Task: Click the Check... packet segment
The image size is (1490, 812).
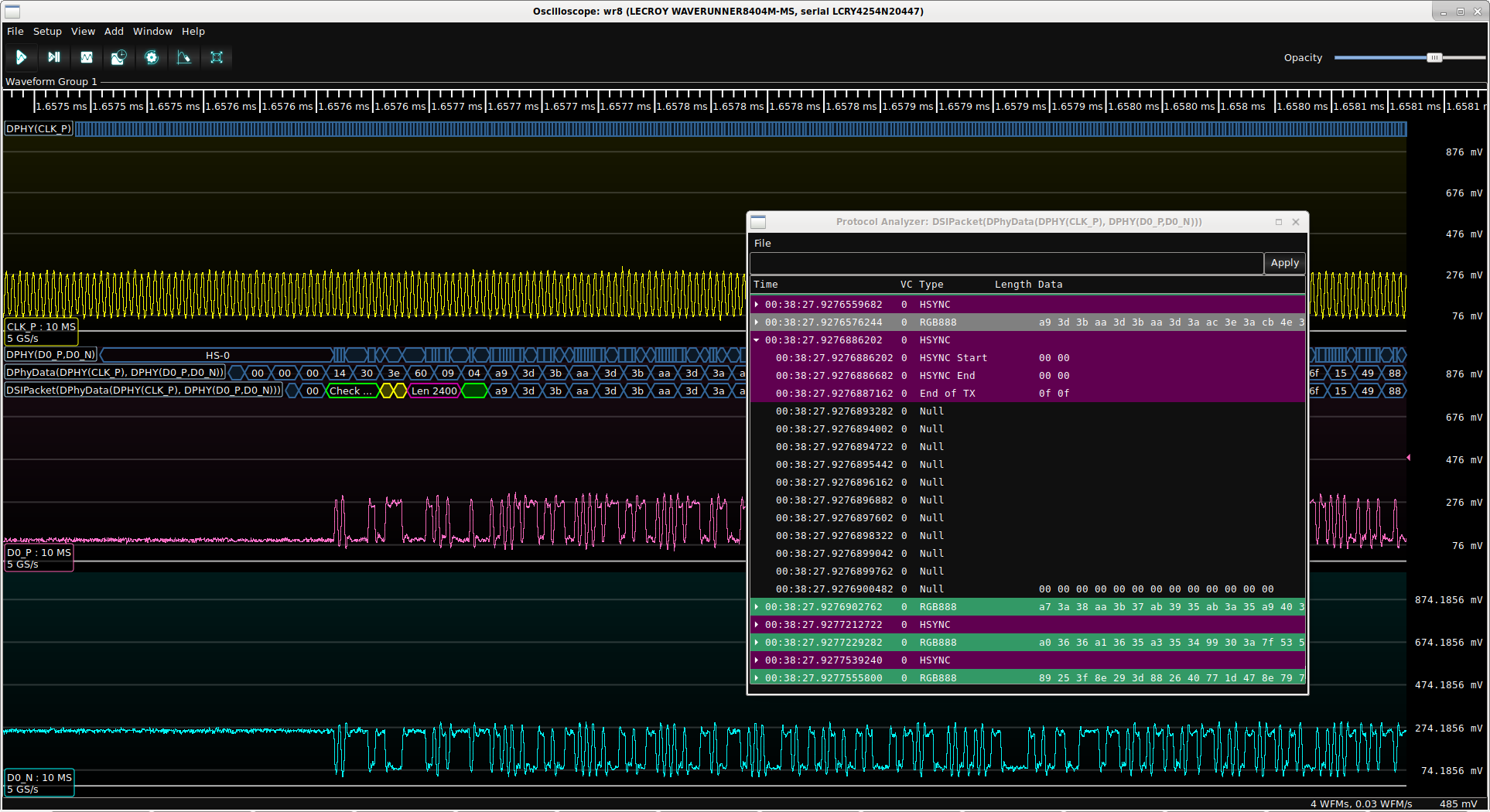Action: 352,391
